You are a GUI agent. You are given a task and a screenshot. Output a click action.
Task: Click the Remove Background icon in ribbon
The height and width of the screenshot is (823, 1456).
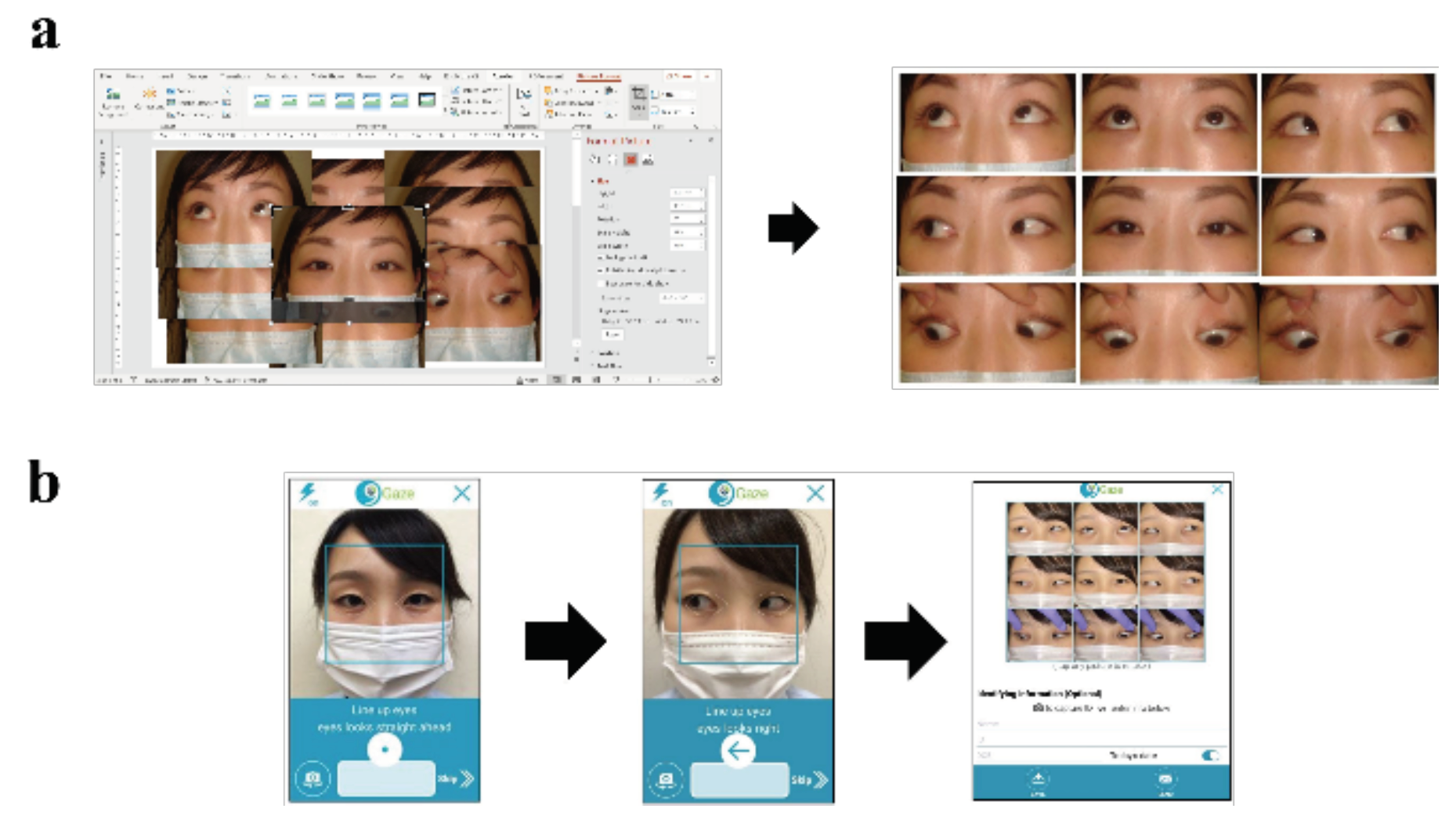point(113,96)
